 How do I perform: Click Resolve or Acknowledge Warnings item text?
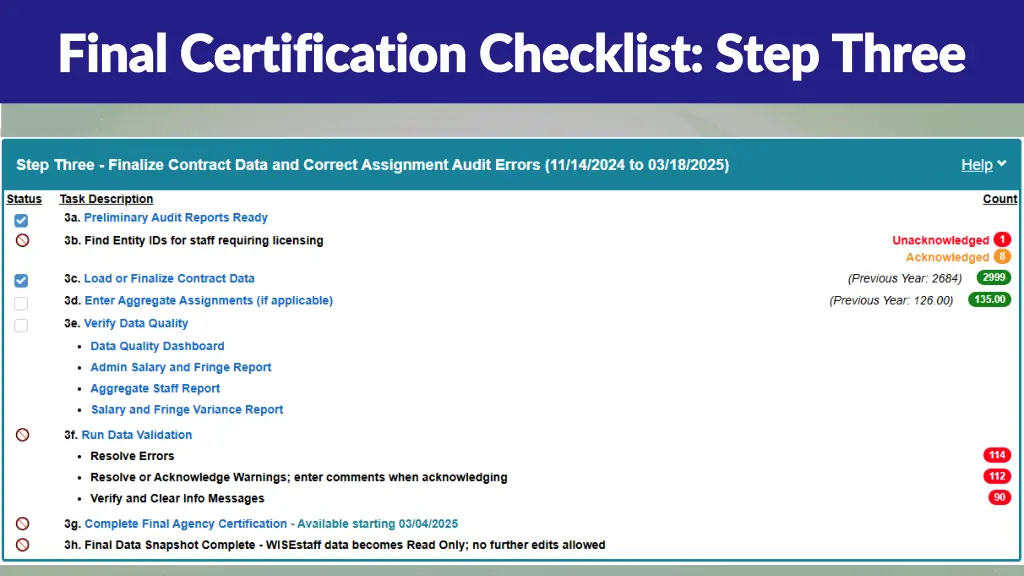click(298, 477)
